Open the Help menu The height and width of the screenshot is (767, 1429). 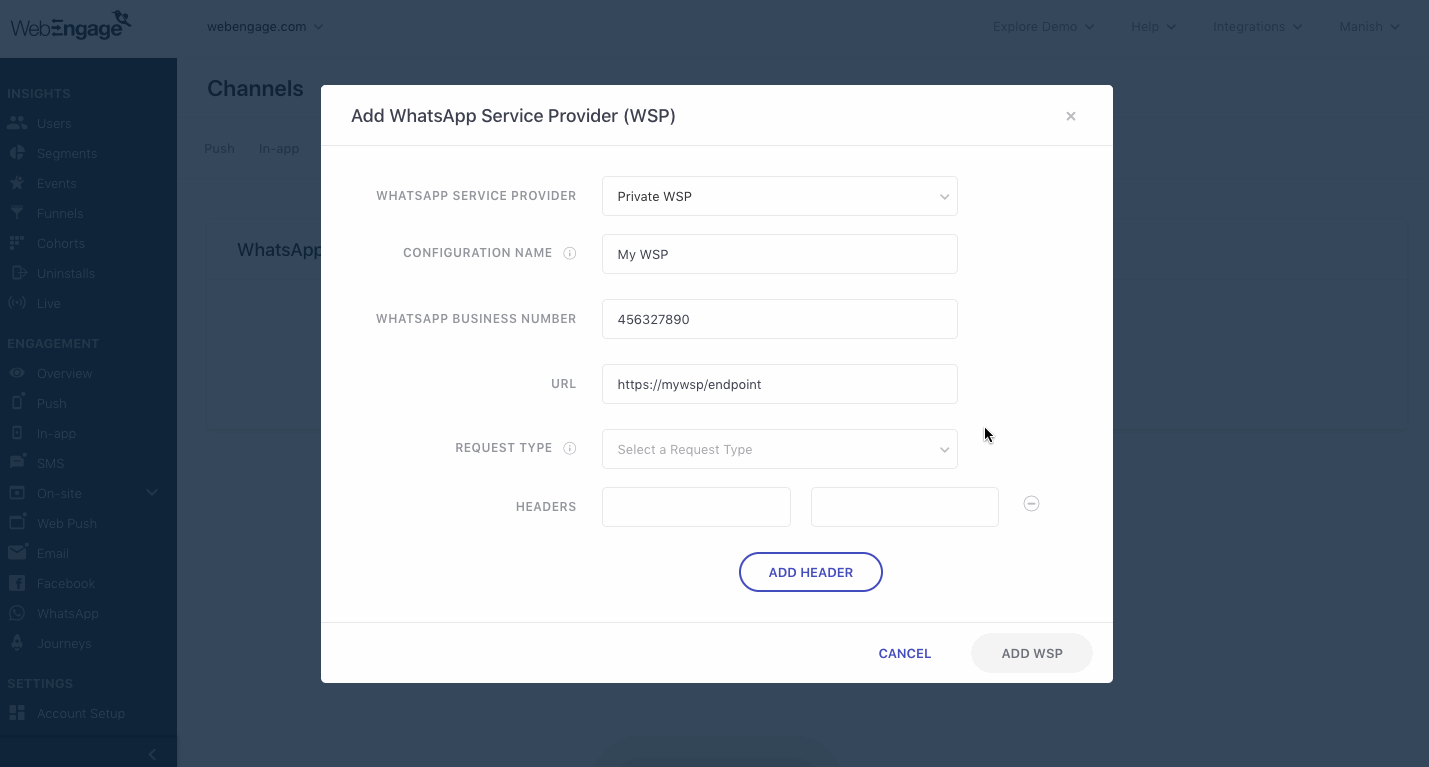click(1153, 27)
